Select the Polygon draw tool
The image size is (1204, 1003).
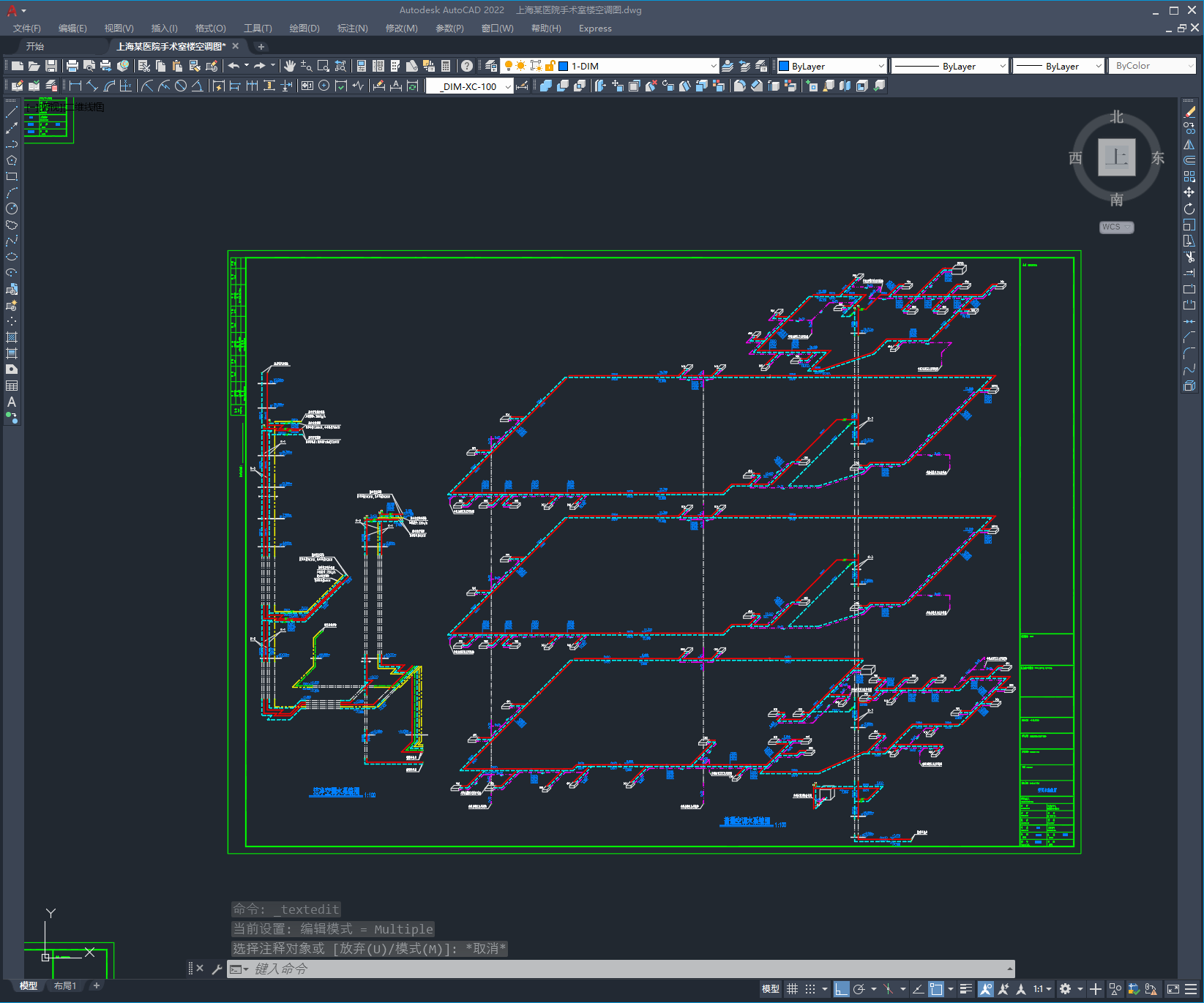pyautogui.click(x=12, y=160)
